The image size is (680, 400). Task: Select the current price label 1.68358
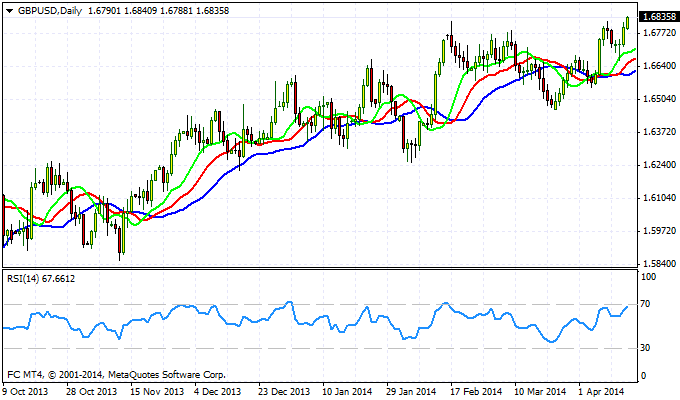659,17
